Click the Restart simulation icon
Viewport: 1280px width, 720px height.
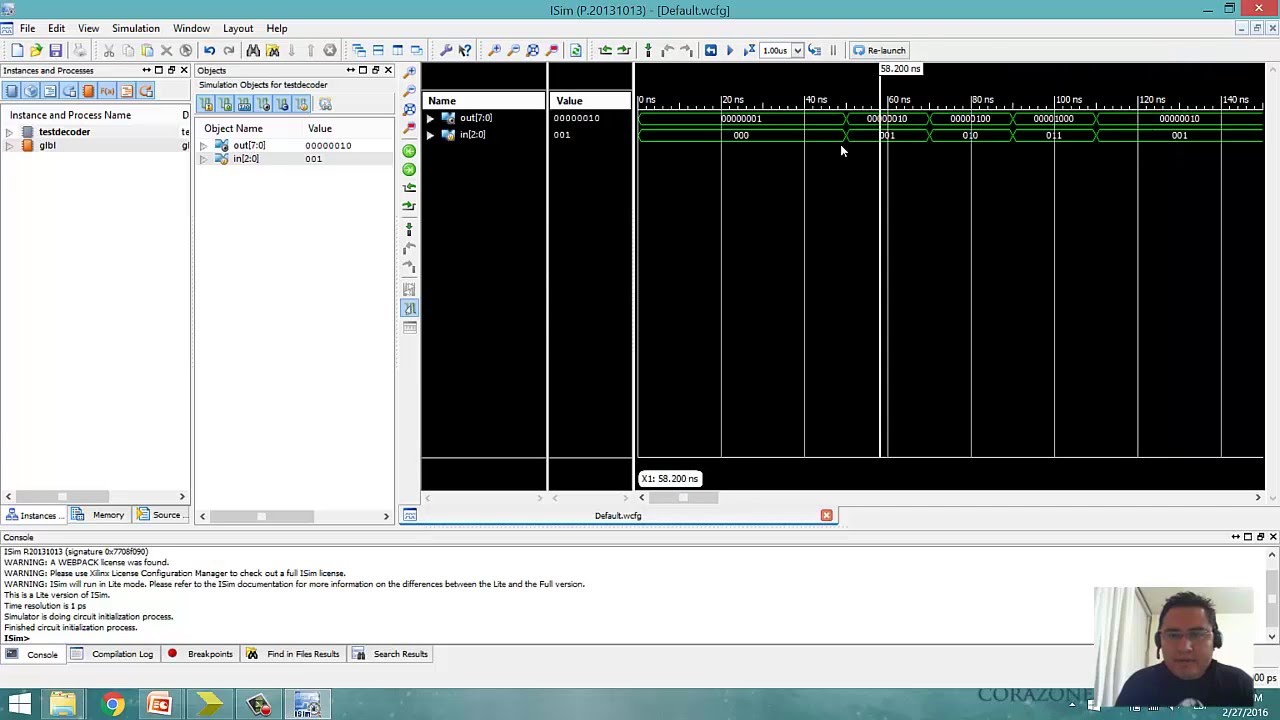[710, 50]
